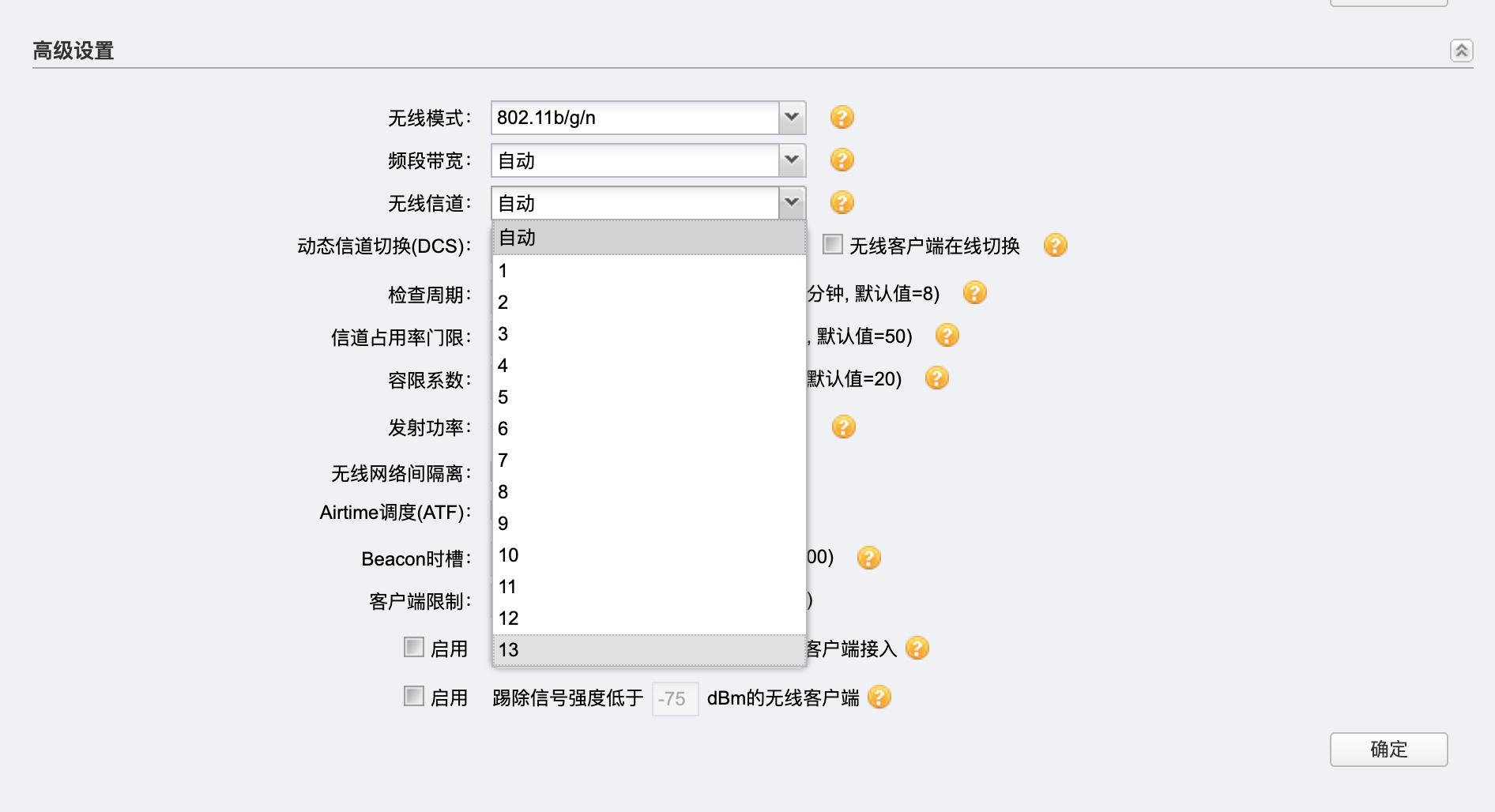The height and width of the screenshot is (812, 1495).
Task: Click help icon beside 无线客户端在线切换
Action: (x=1056, y=245)
